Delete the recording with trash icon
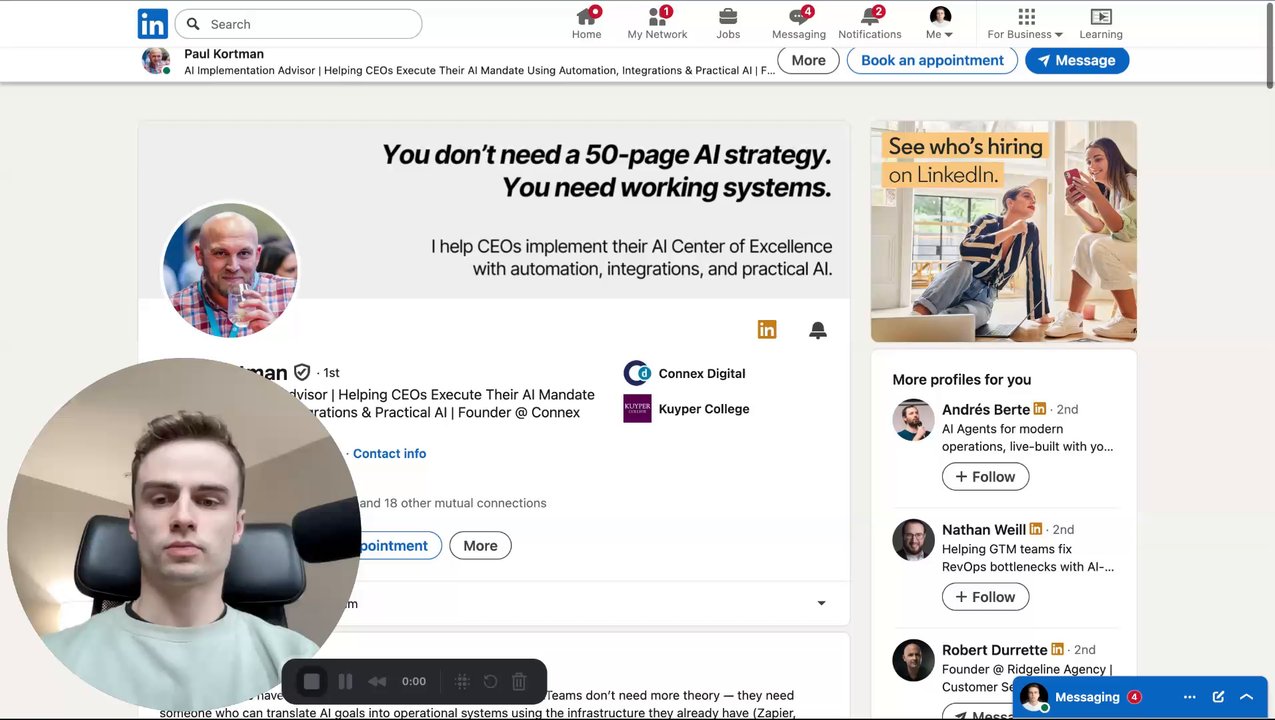 (x=519, y=681)
